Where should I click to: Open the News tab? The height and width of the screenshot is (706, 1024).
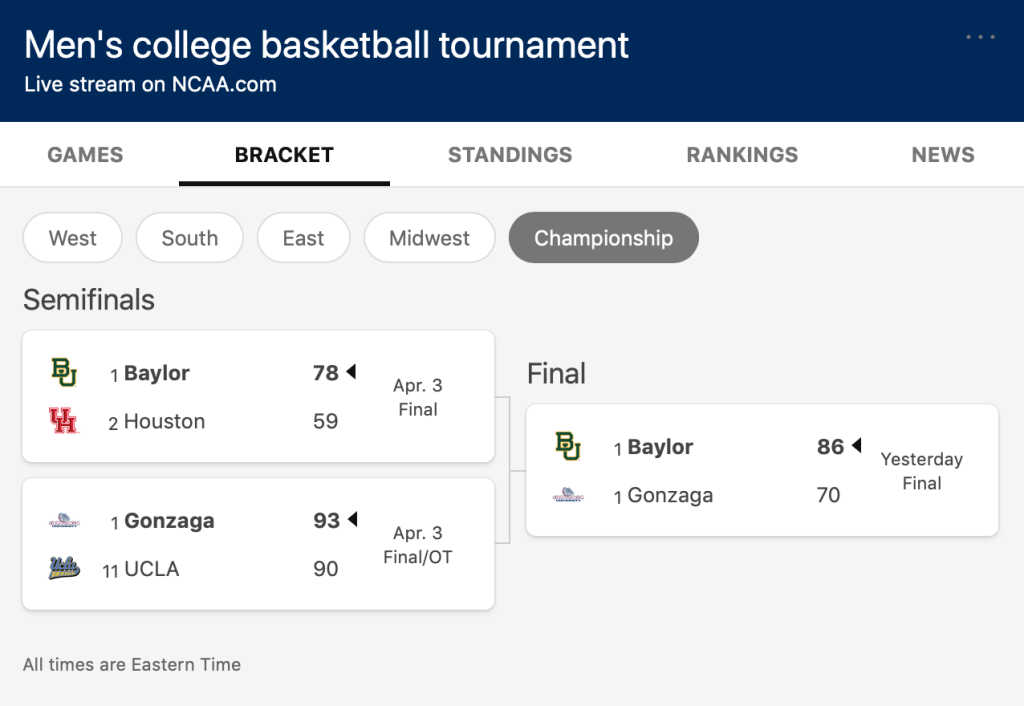tap(942, 155)
